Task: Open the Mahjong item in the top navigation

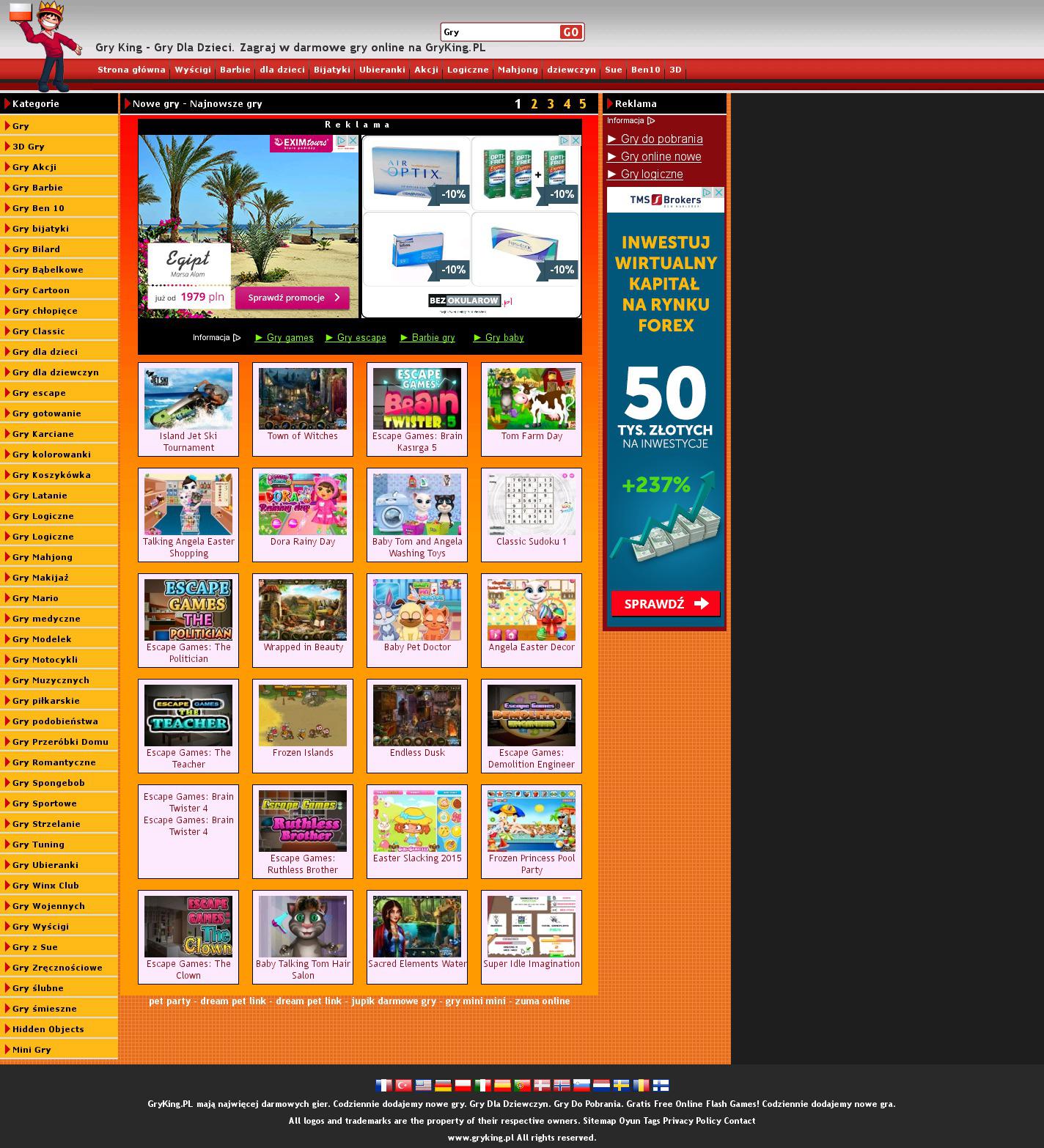Action: click(x=518, y=70)
